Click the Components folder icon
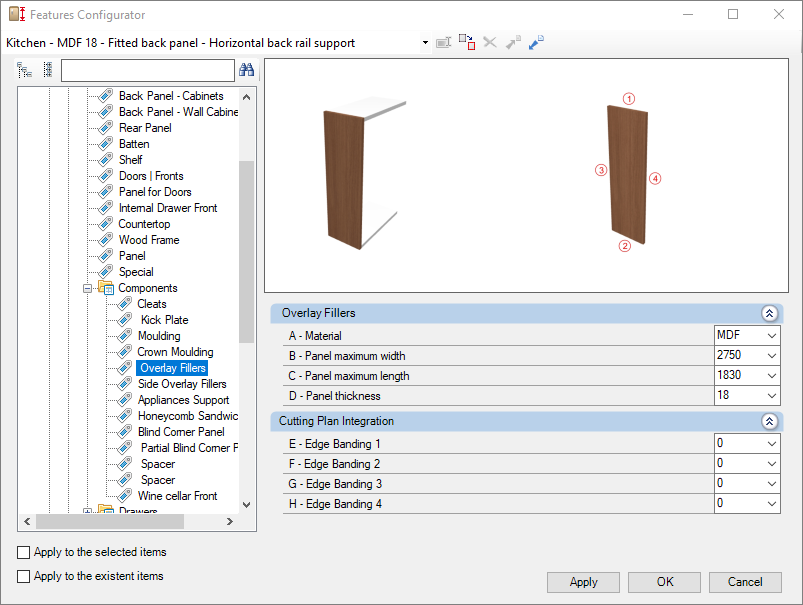 click(x=106, y=288)
